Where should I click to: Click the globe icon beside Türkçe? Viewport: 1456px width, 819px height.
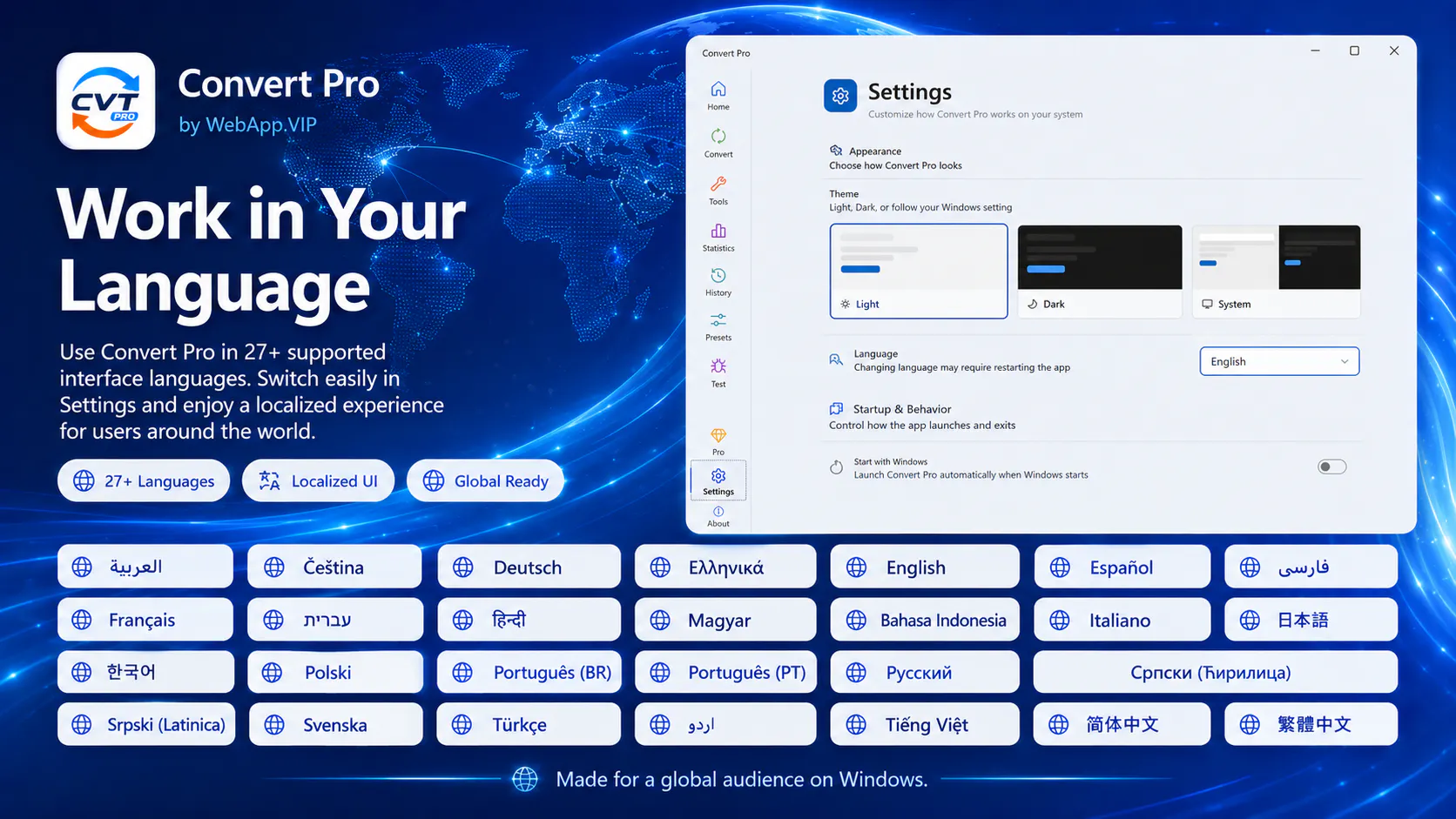462,724
